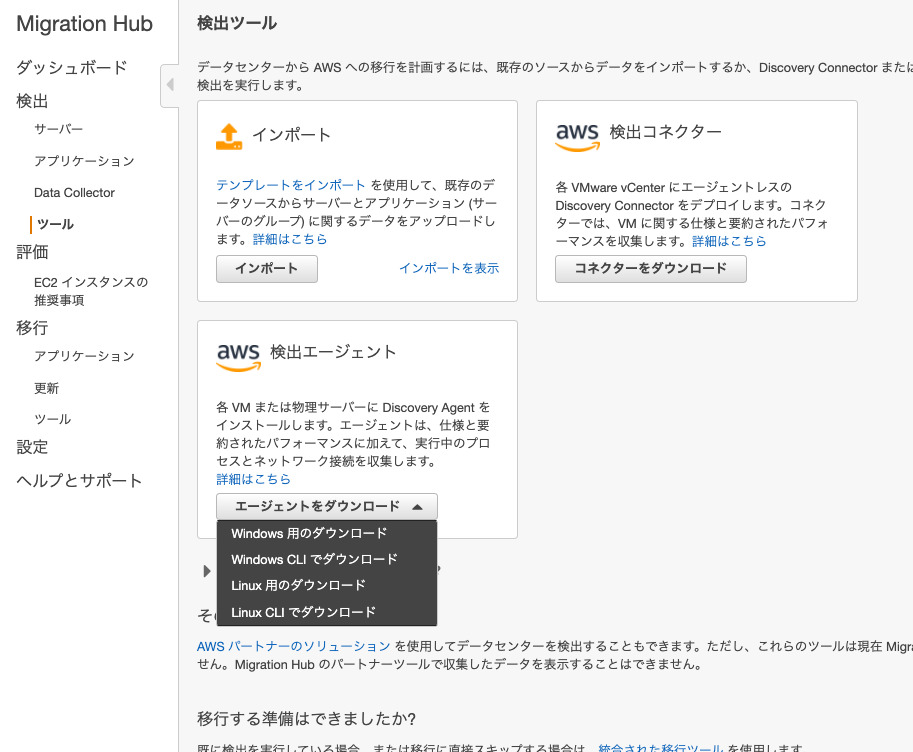This screenshot has width=913, height=752.
Task: Open 詳細はこちら in the 検出コネクター card
Action: pyautogui.click(x=729, y=241)
